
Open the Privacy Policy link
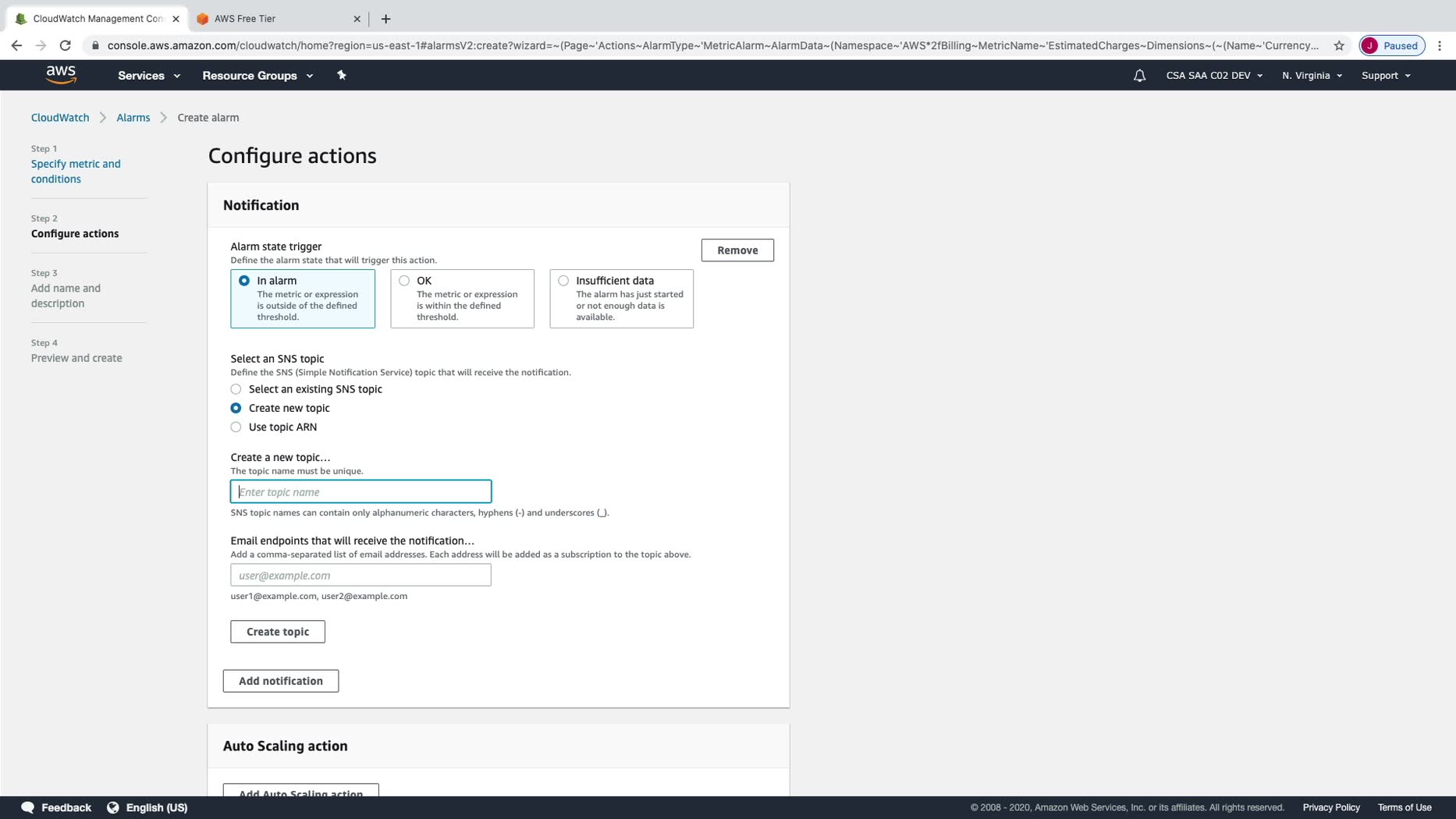[1331, 807]
